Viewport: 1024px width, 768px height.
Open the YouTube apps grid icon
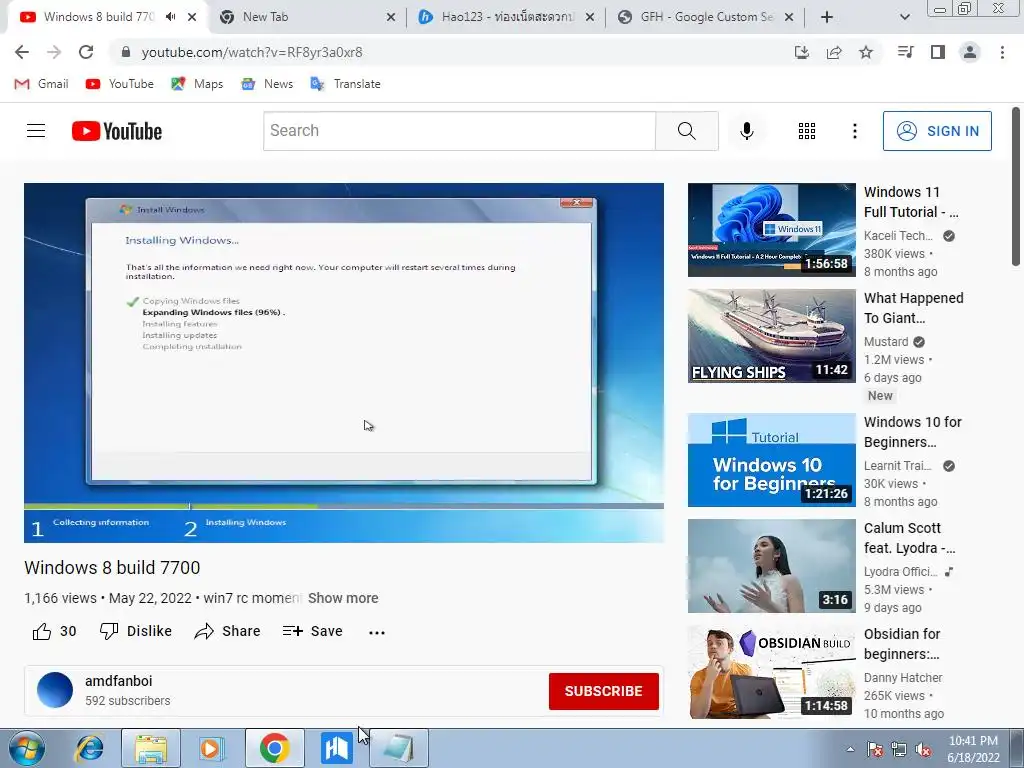click(x=807, y=131)
